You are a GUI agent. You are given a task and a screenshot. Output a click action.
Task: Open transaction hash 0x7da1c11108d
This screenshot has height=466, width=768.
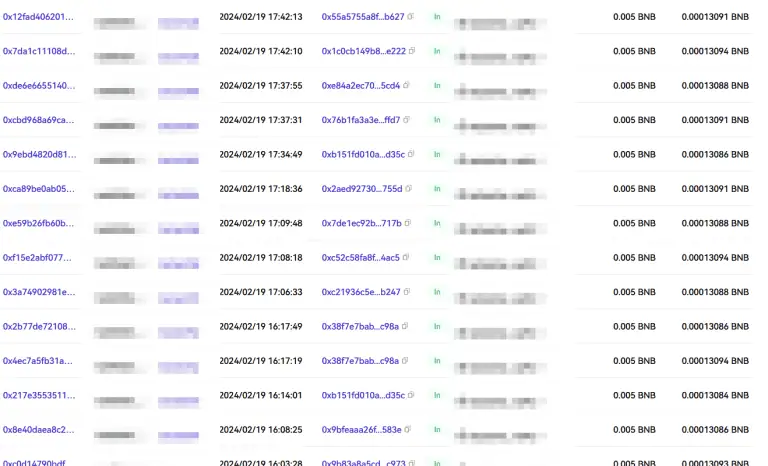point(38,51)
